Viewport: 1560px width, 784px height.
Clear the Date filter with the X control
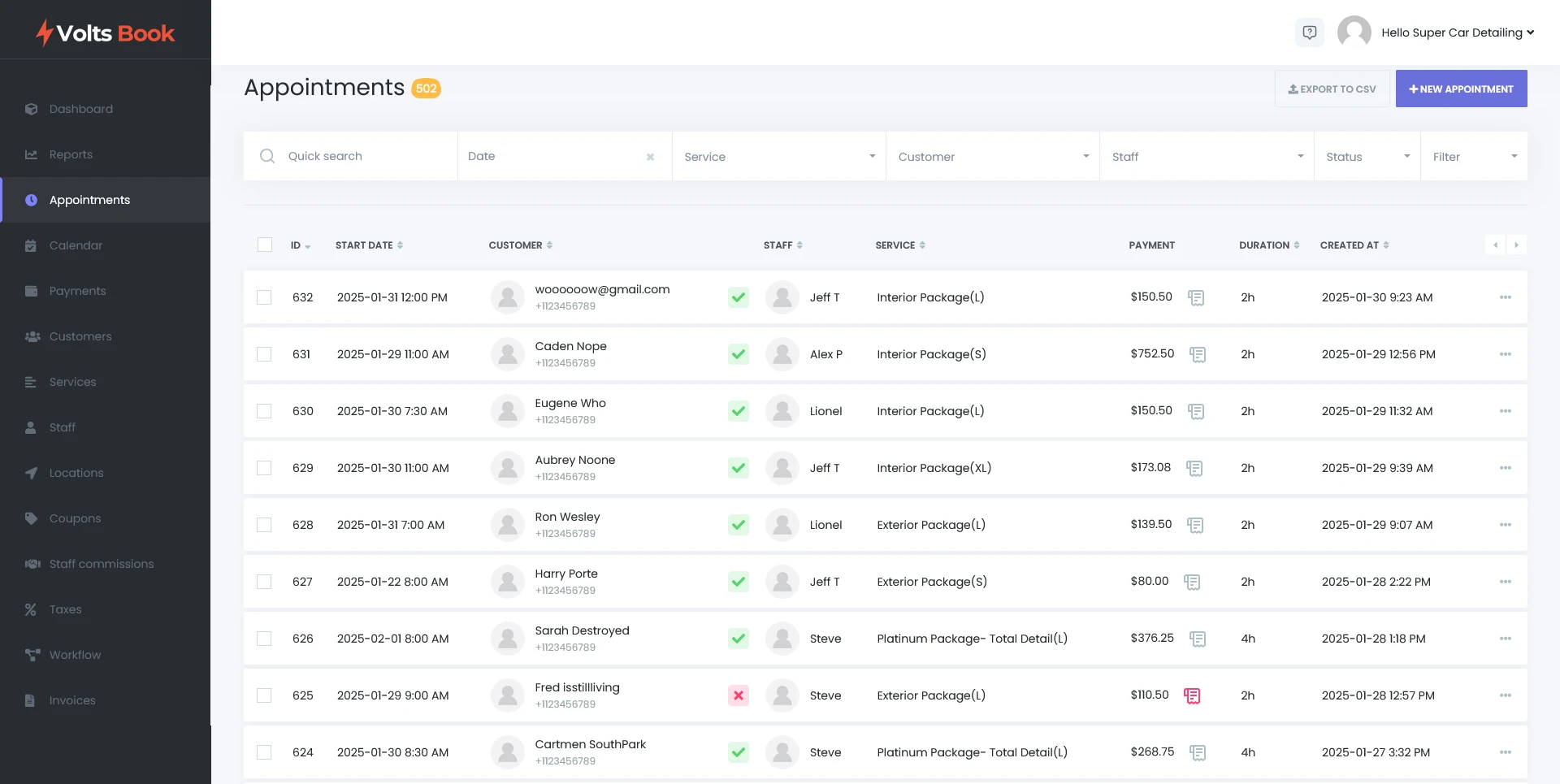tap(650, 157)
